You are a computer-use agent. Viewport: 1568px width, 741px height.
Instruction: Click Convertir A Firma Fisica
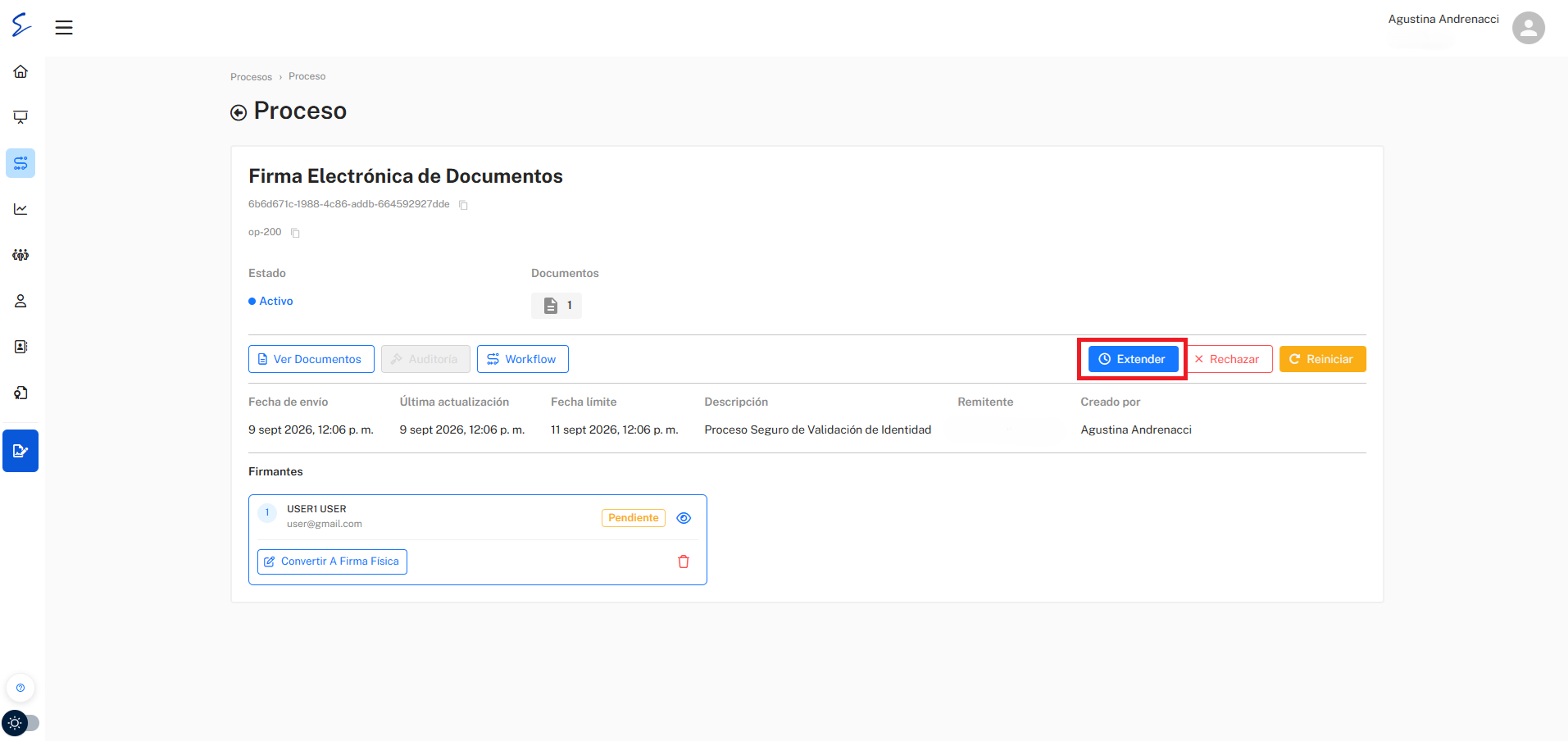(x=332, y=561)
